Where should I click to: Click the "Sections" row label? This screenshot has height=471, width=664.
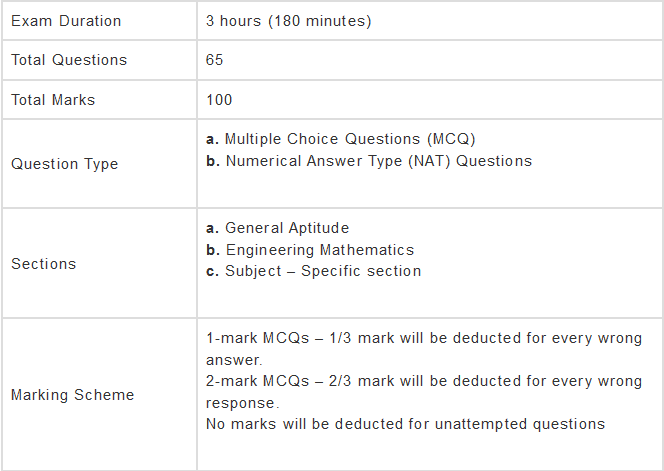[43, 264]
